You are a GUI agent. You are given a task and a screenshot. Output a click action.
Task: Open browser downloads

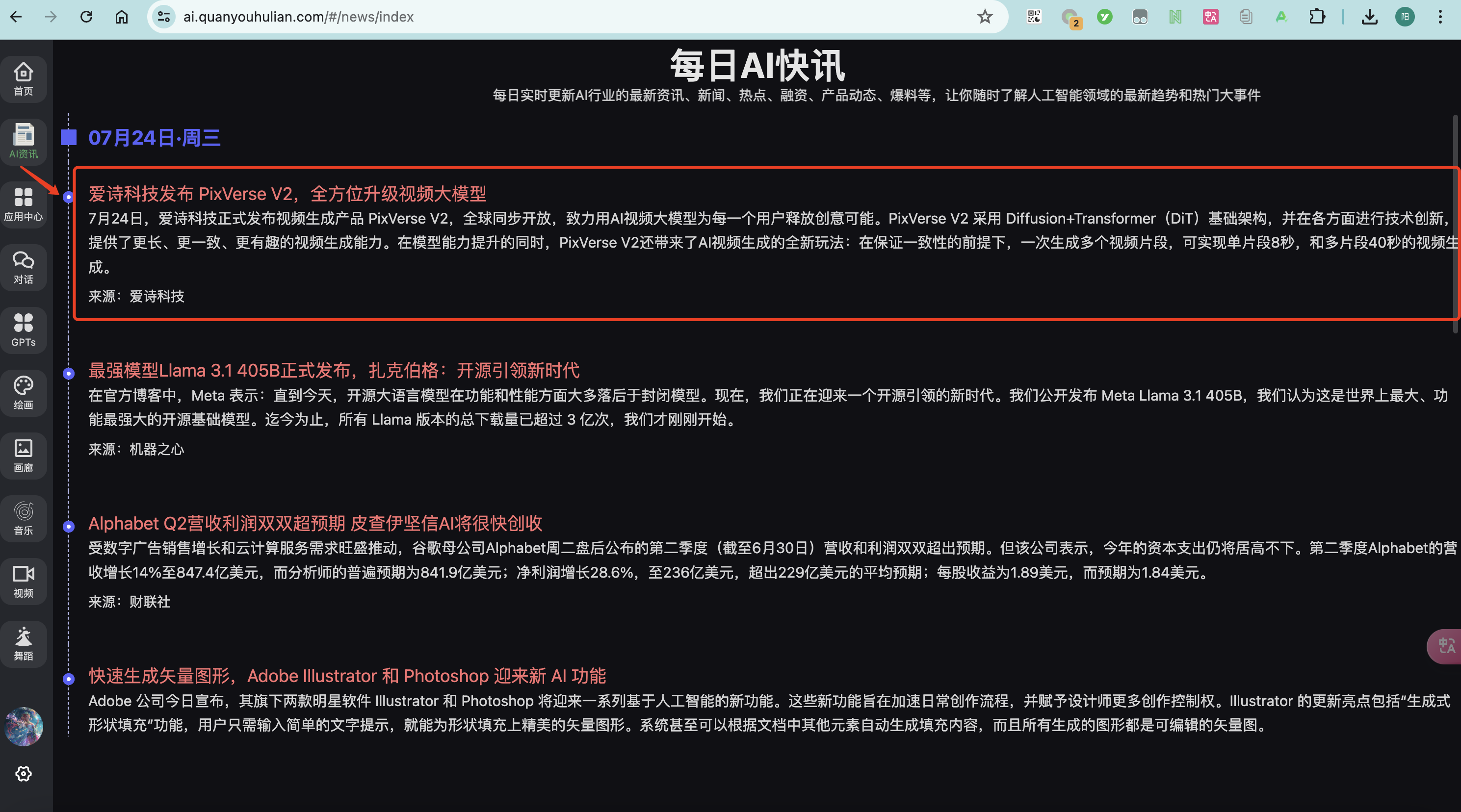pos(1369,17)
